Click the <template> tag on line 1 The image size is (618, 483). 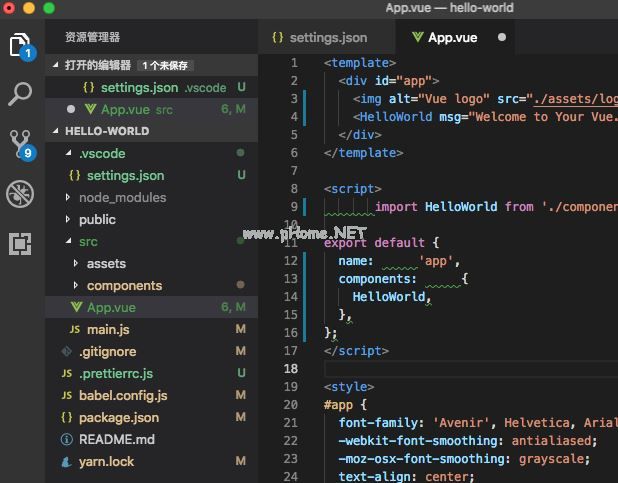360,63
